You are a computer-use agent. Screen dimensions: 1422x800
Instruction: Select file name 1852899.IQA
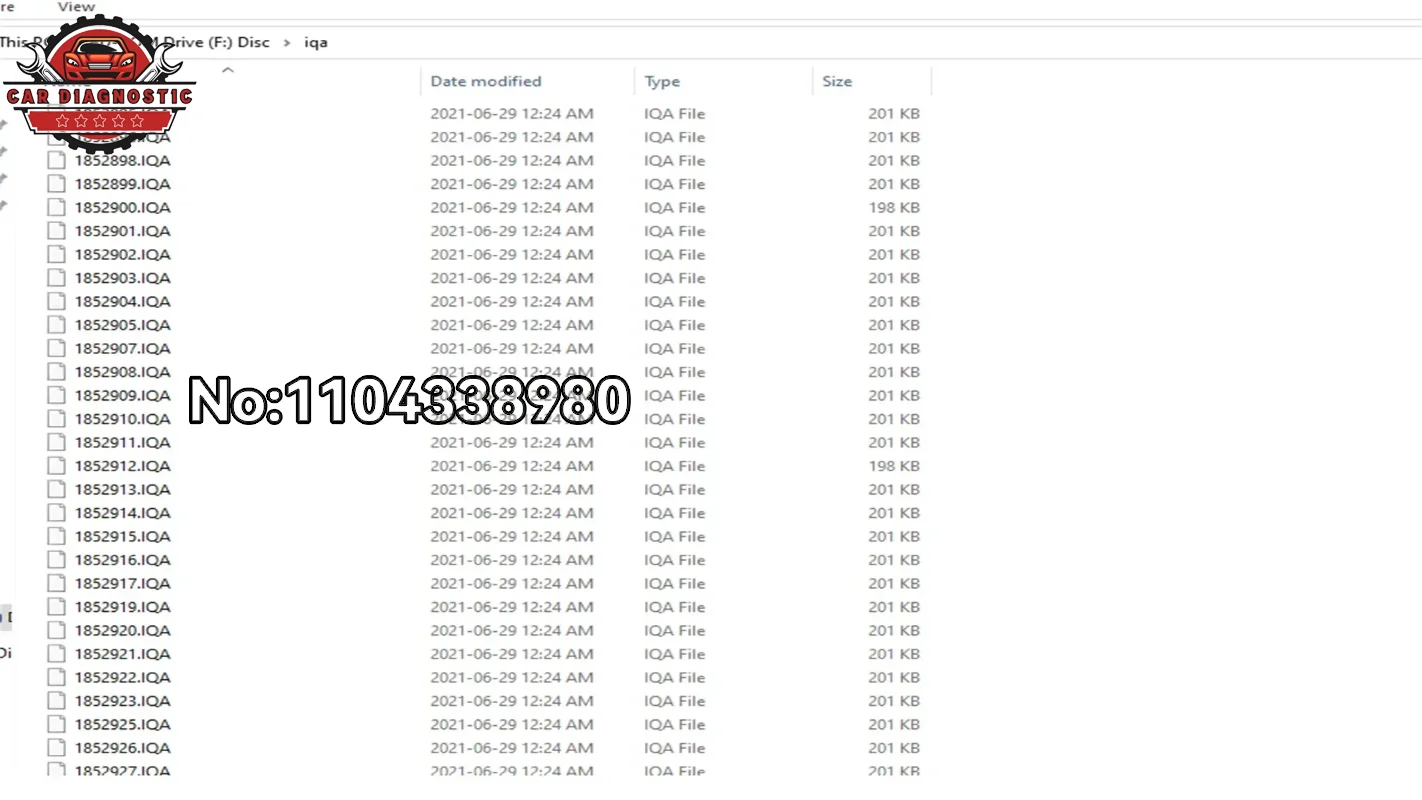tap(122, 184)
